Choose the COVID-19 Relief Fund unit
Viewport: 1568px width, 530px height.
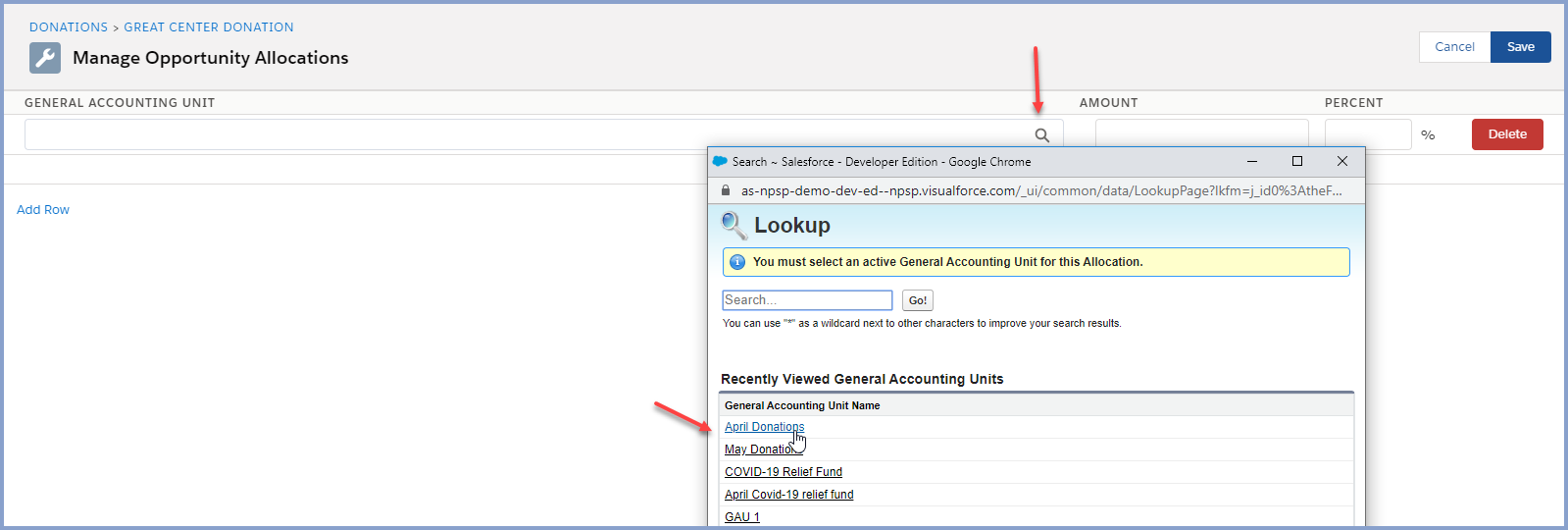click(x=784, y=472)
